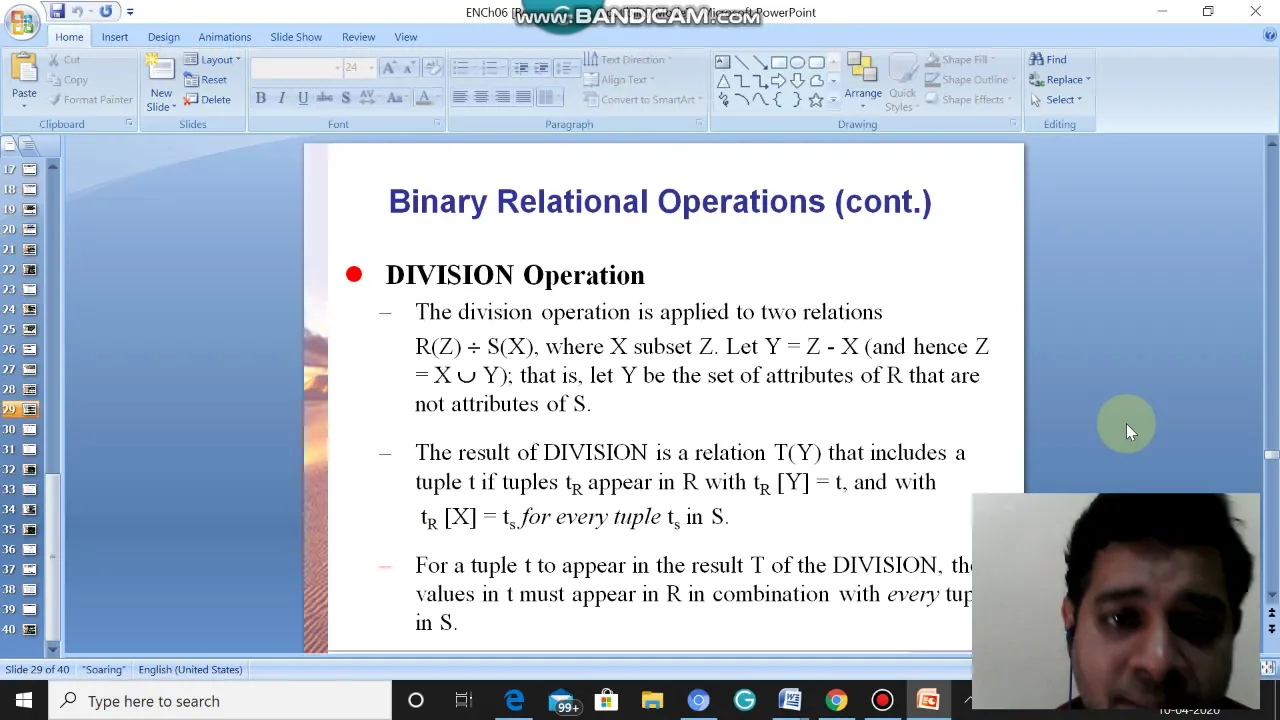Click the Slides tab icon in pane
Viewport: 1280px width, 720px height.
9,146
